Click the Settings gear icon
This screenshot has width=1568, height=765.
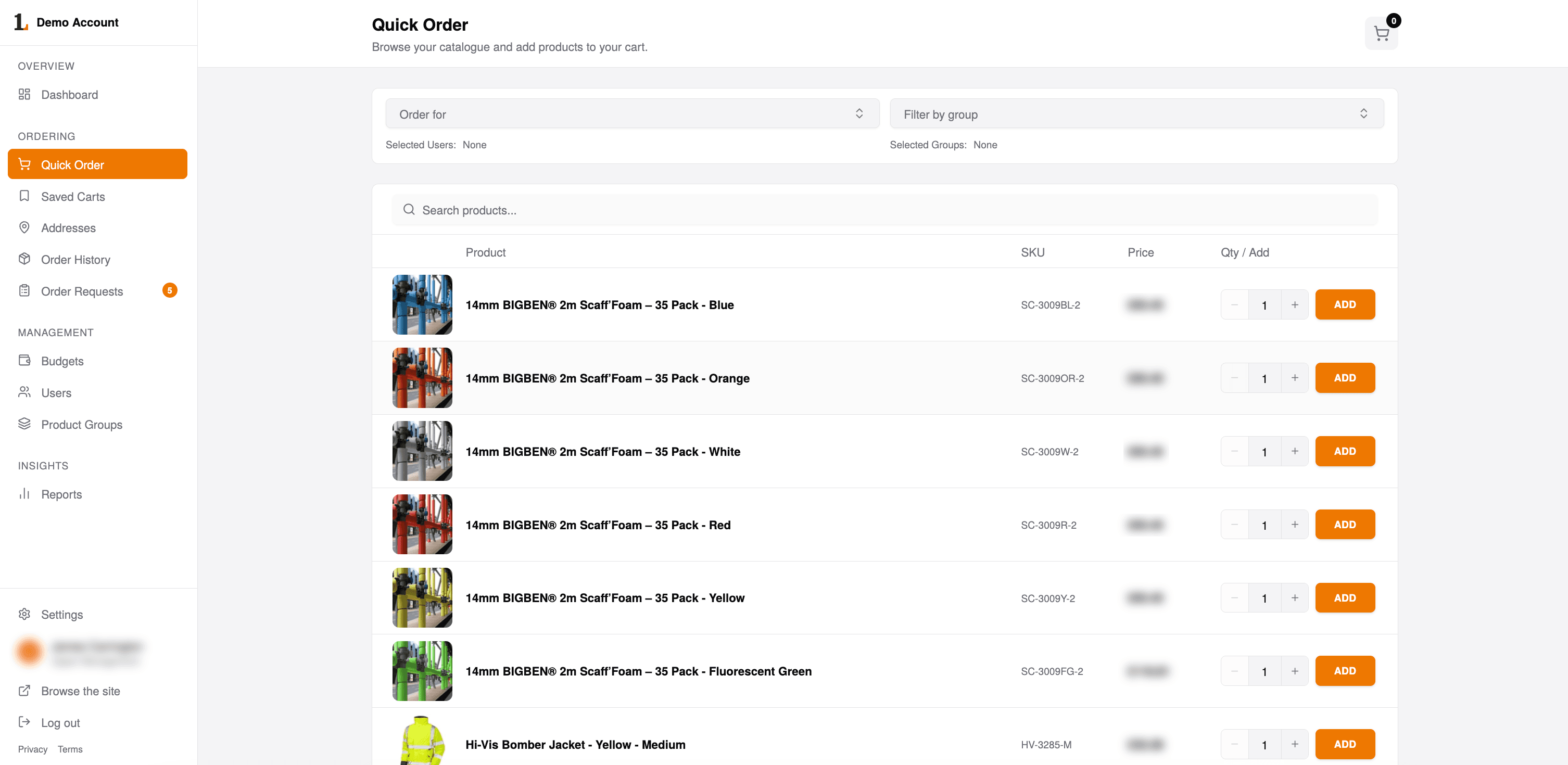pos(24,614)
